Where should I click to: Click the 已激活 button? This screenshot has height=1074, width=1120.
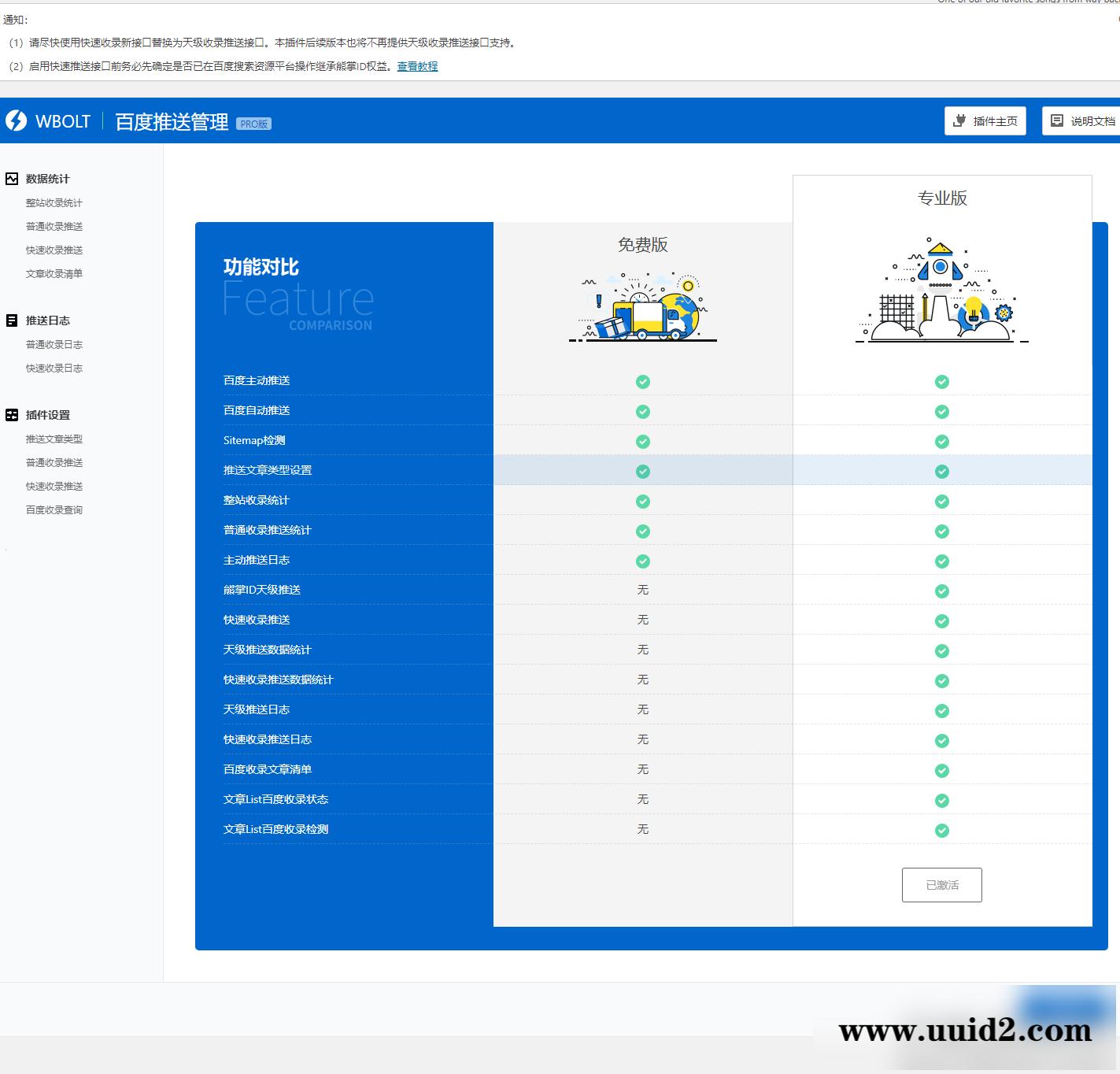(x=941, y=885)
